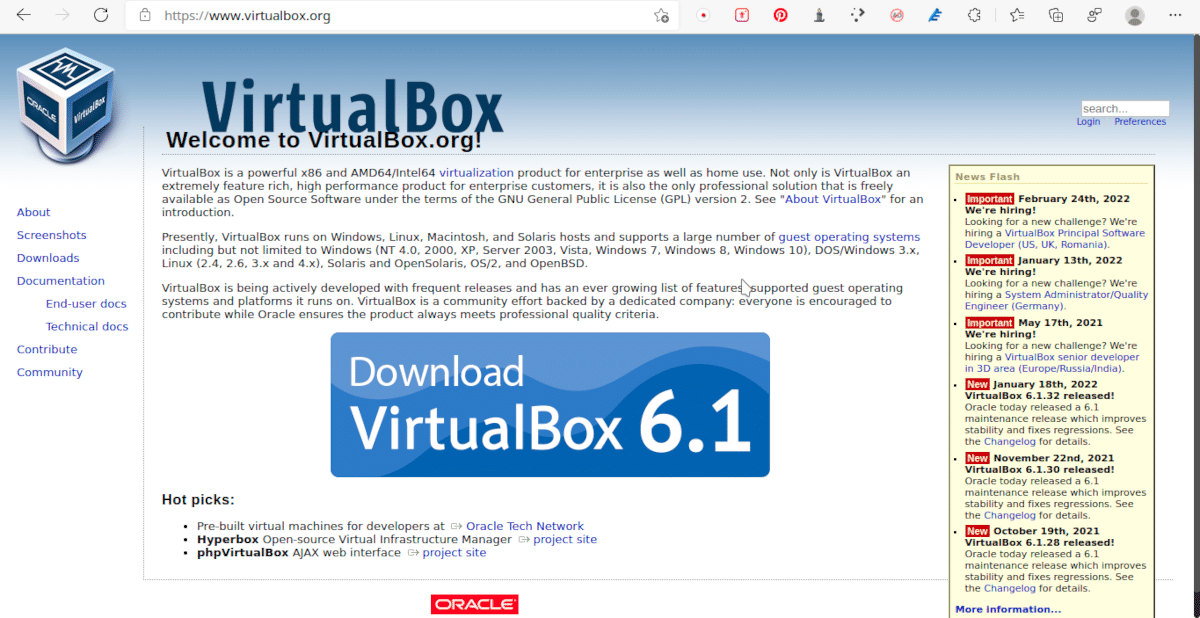Open the user profile avatar

1134,15
